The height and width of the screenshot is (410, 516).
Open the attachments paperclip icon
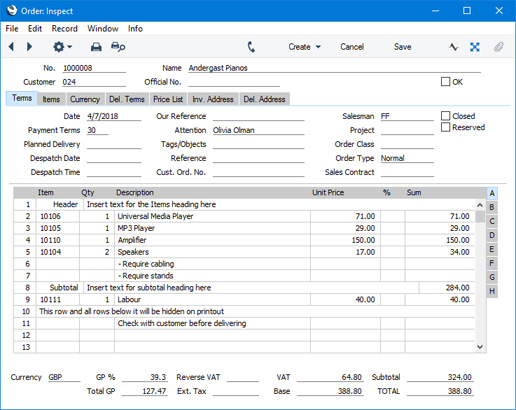(498, 47)
